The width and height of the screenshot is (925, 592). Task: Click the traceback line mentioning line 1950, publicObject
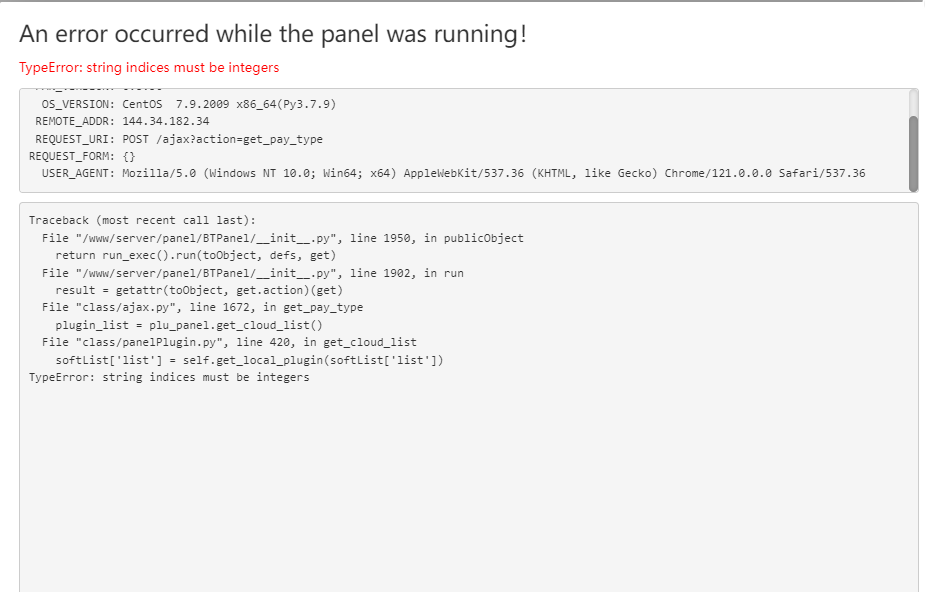tap(282, 238)
